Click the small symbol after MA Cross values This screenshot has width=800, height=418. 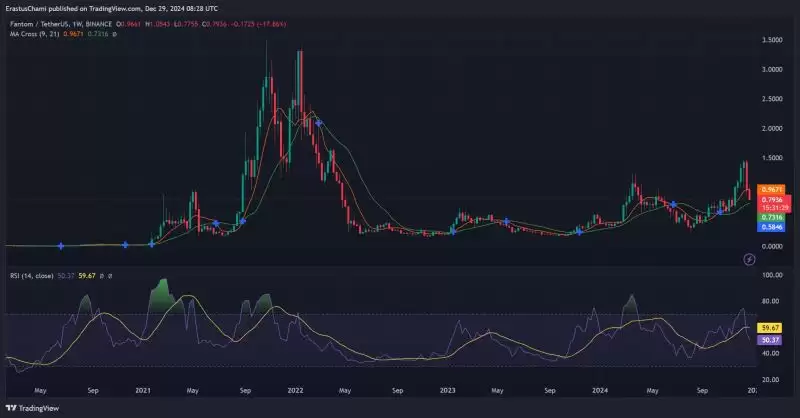click(114, 34)
